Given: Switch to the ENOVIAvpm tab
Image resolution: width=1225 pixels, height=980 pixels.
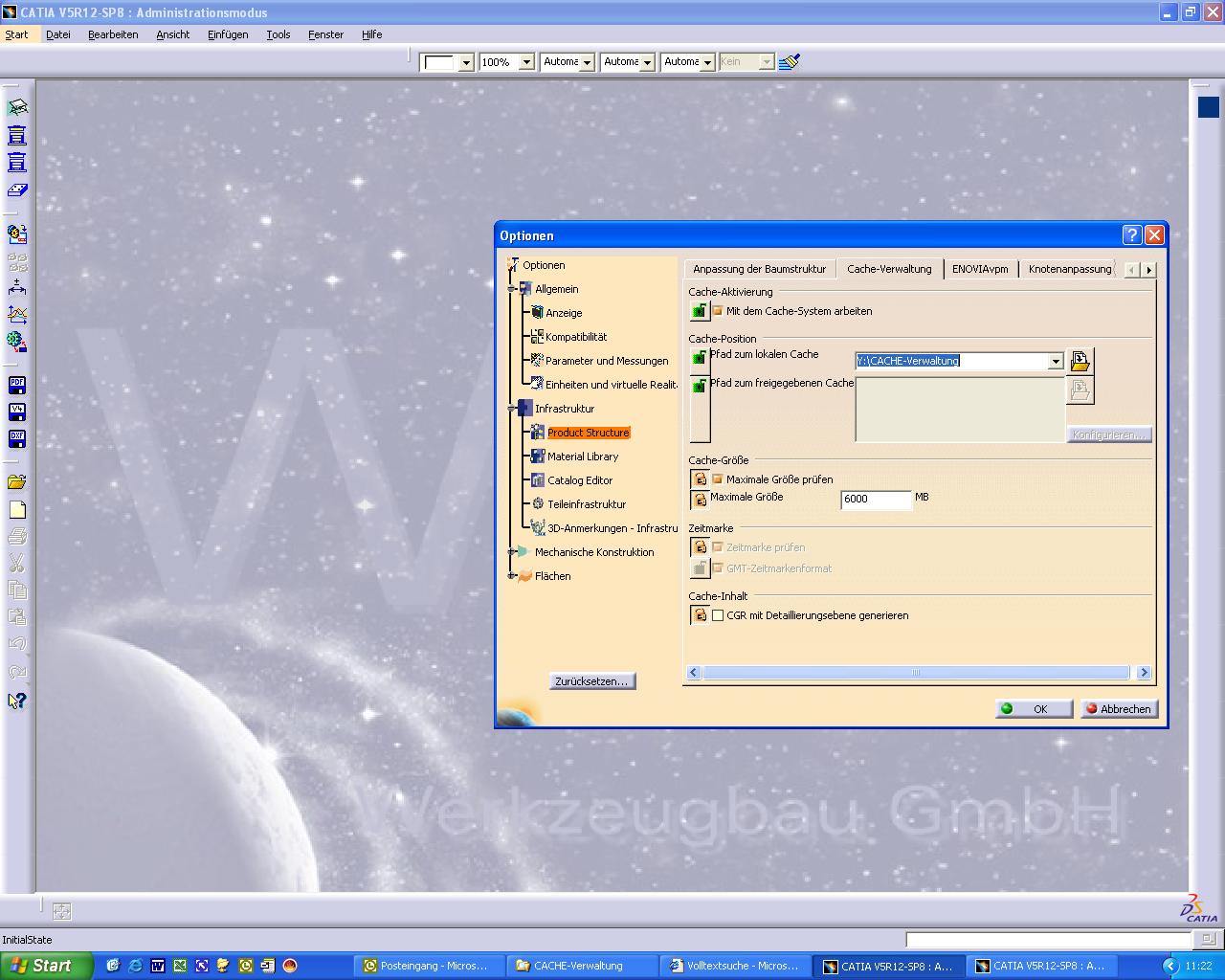Looking at the screenshot, I should (980, 269).
